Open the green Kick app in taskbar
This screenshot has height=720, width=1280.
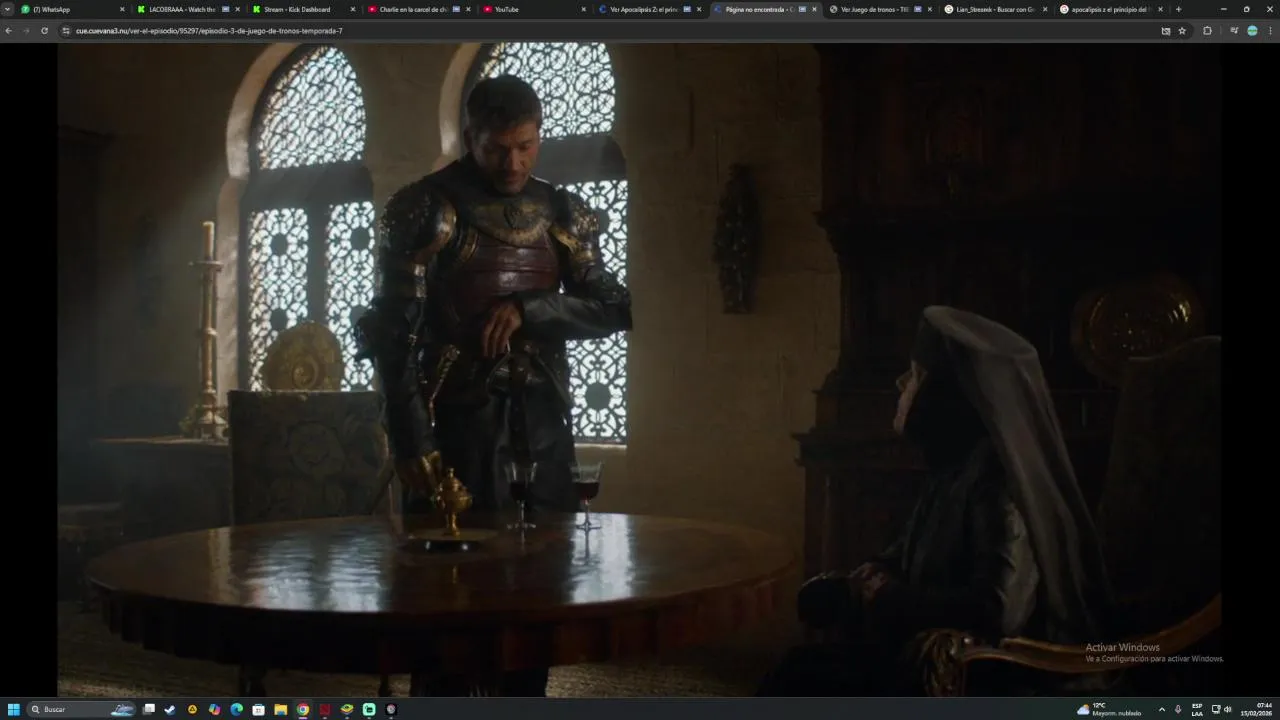tap(369, 709)
